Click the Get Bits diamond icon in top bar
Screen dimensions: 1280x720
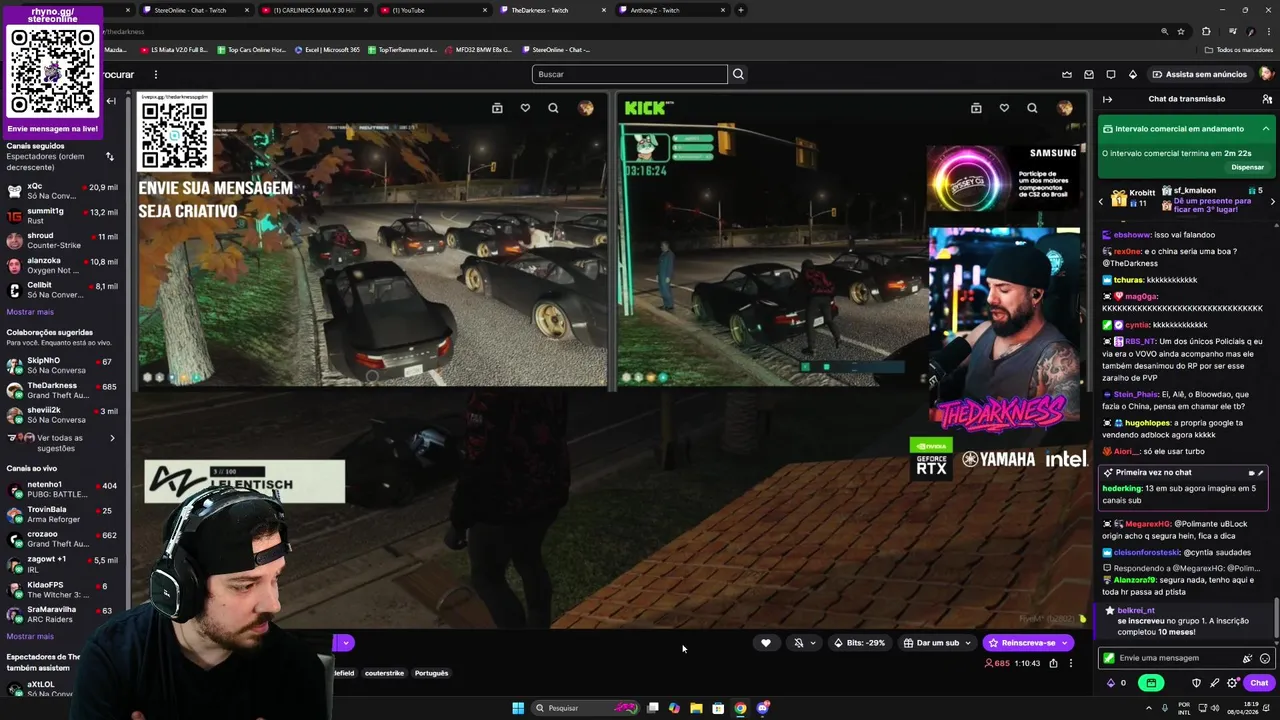click(x=1133, y=74)
